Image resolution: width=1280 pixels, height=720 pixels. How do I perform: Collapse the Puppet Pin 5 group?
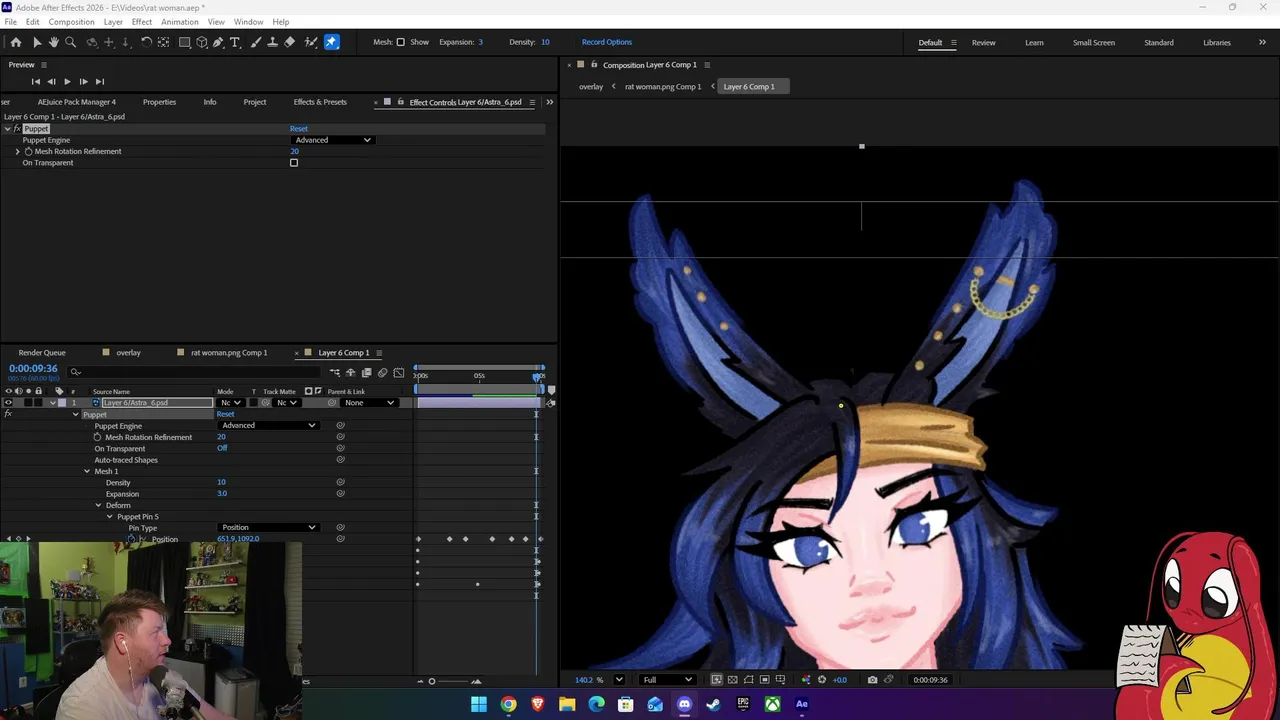(x=110, y=516)
